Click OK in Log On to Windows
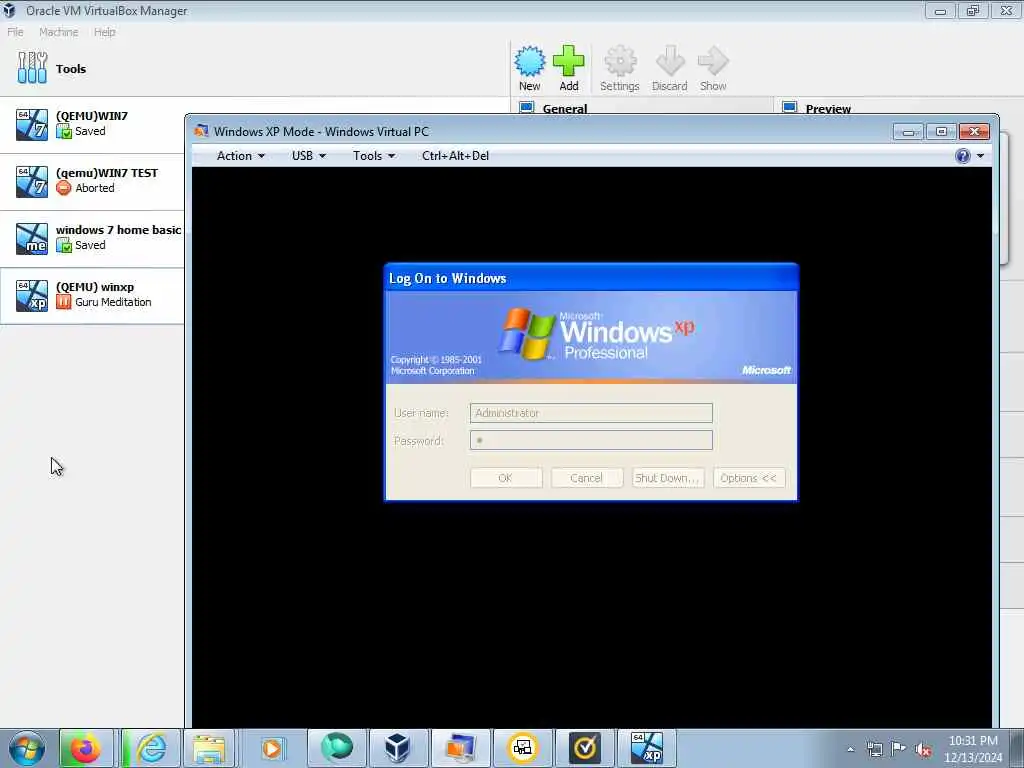This screenshot has width=1024, height=768. [x=505, y=478]
